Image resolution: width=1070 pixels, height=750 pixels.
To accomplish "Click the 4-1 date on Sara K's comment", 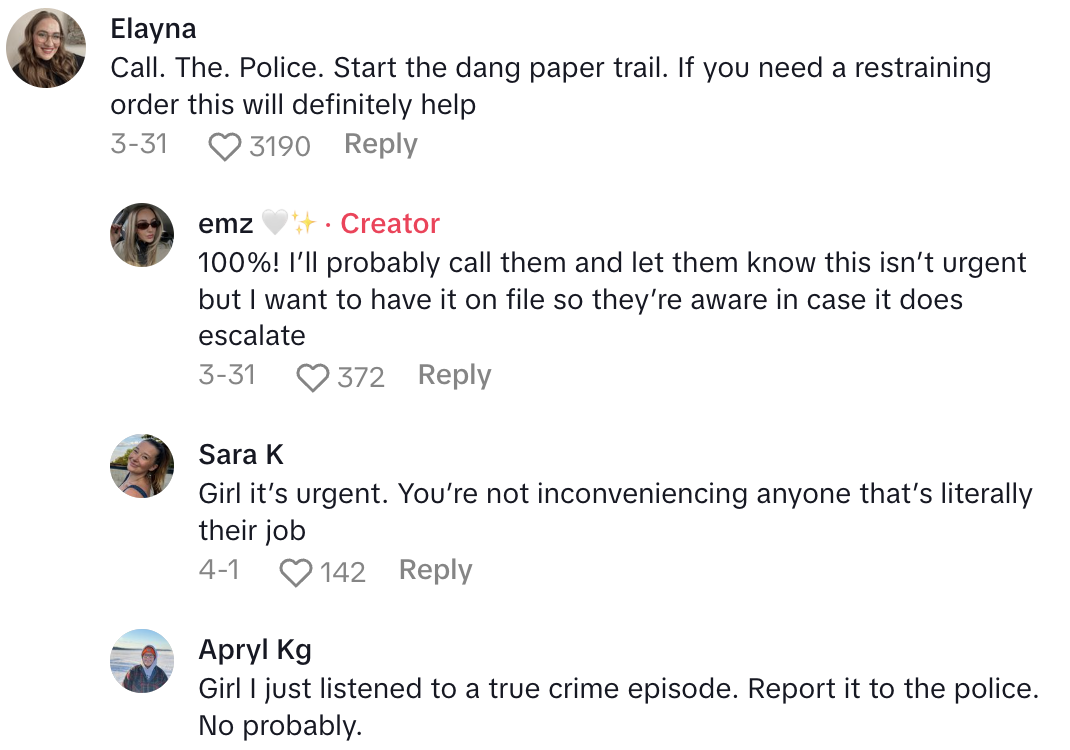I will [219, 570].
